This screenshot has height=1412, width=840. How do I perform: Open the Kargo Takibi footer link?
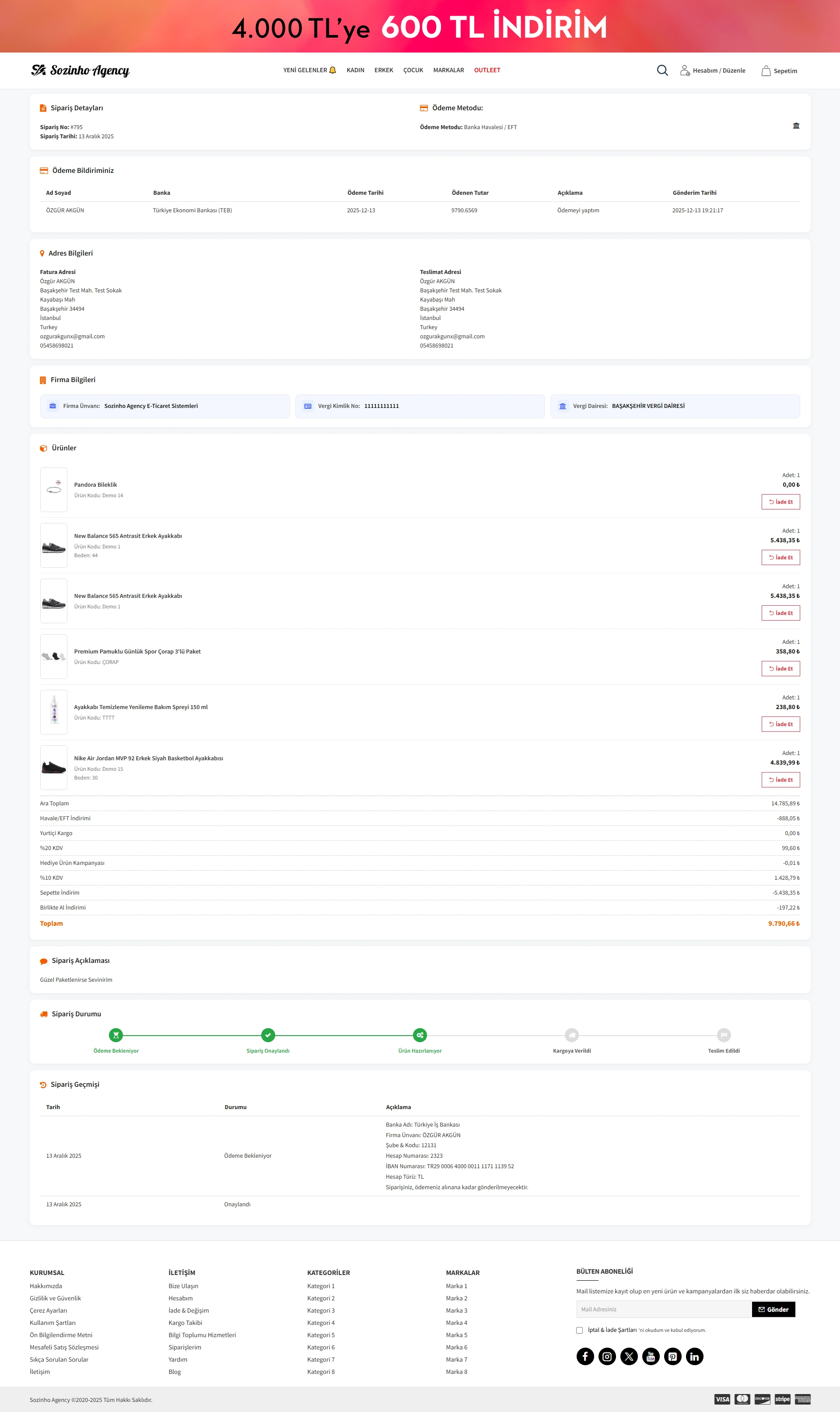185,1323
